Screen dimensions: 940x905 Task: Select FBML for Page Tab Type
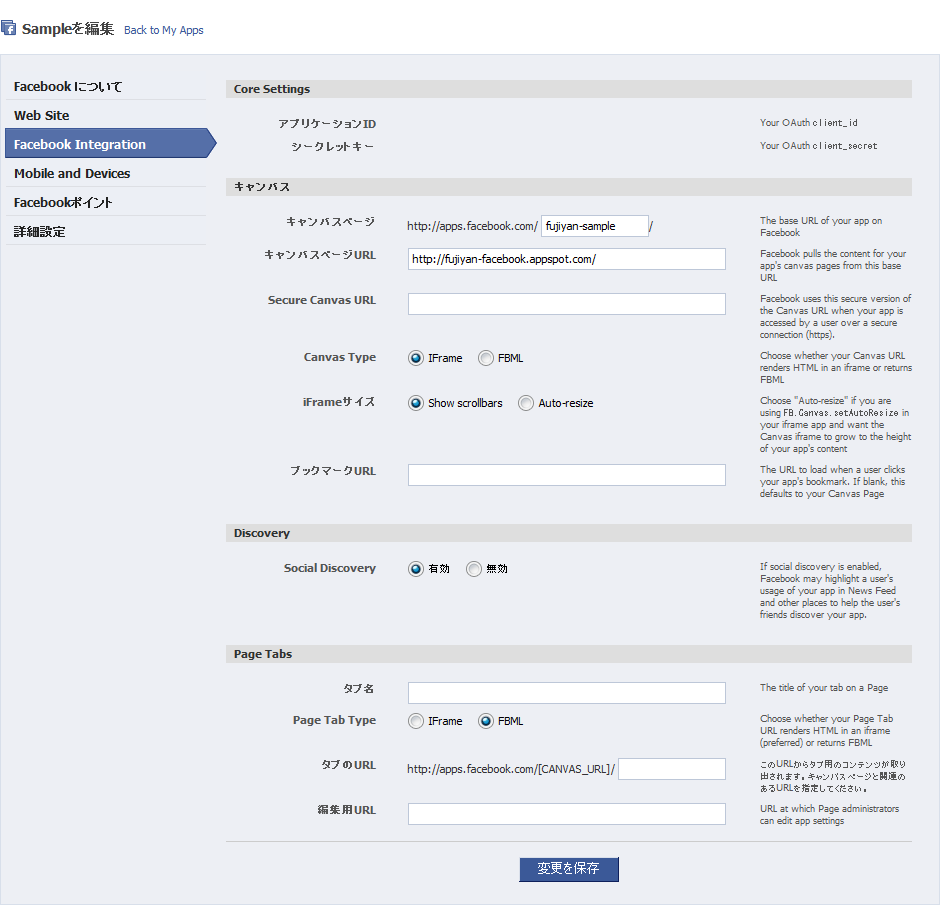click(x=486, y=721)
